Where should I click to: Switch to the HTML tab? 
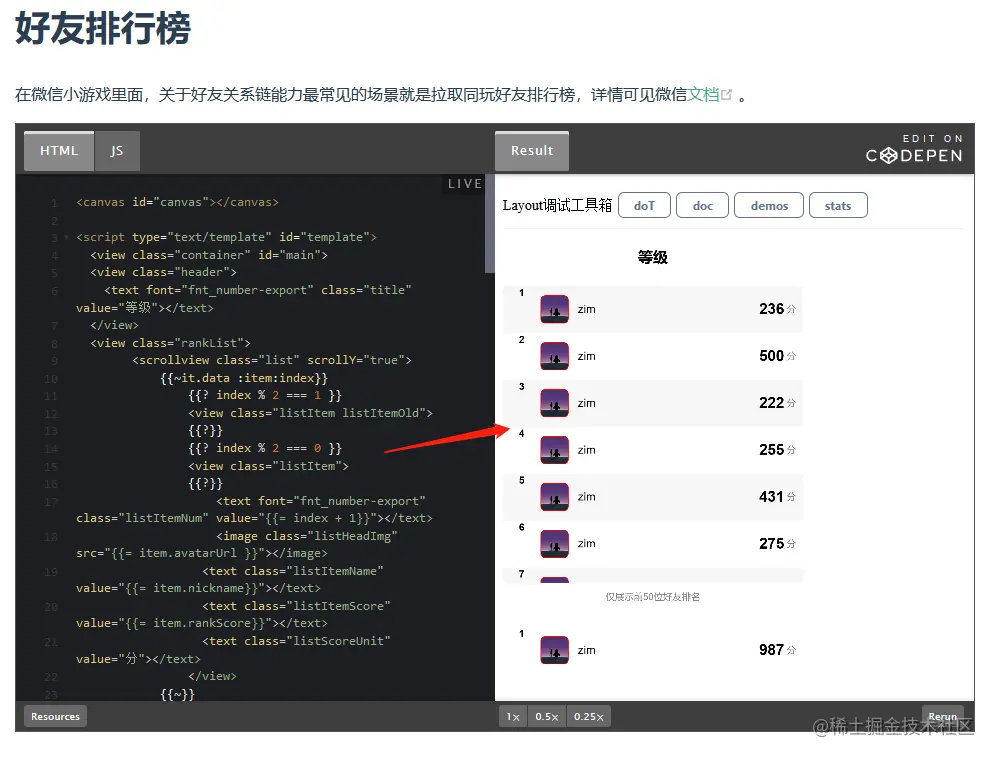tap(57, 150)
